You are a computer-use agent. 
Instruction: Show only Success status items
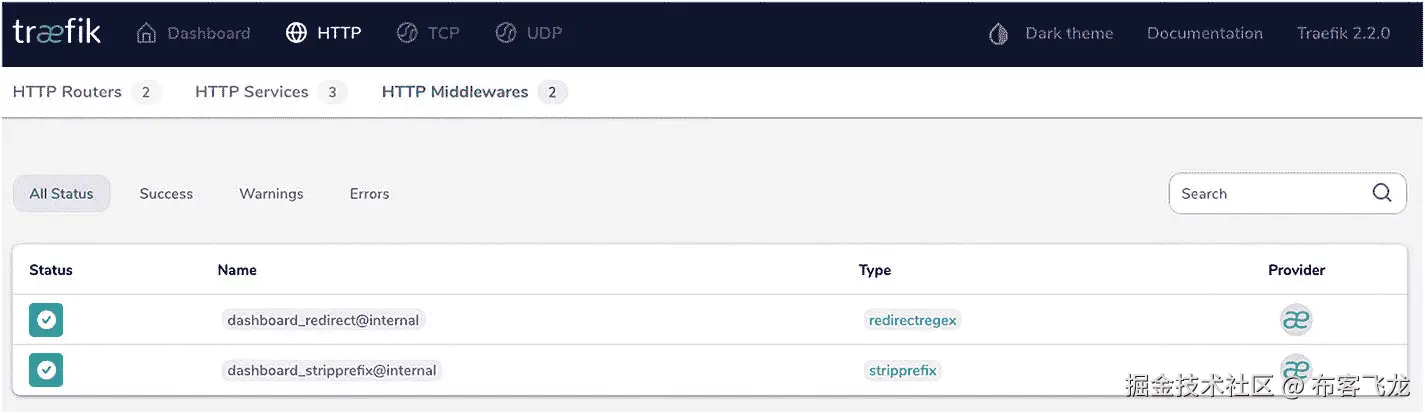pyautogui.click(x=166, y=194)
